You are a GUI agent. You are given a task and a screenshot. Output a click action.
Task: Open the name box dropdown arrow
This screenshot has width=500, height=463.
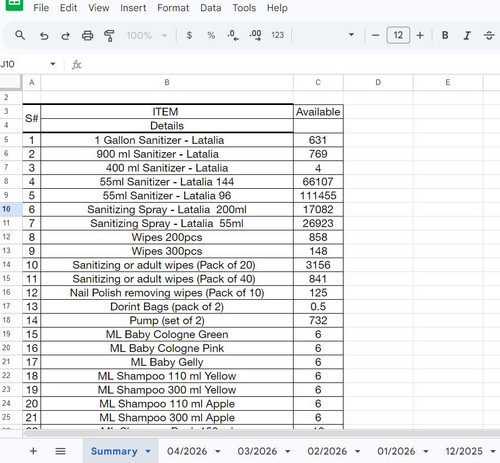(x=53, y=64)
